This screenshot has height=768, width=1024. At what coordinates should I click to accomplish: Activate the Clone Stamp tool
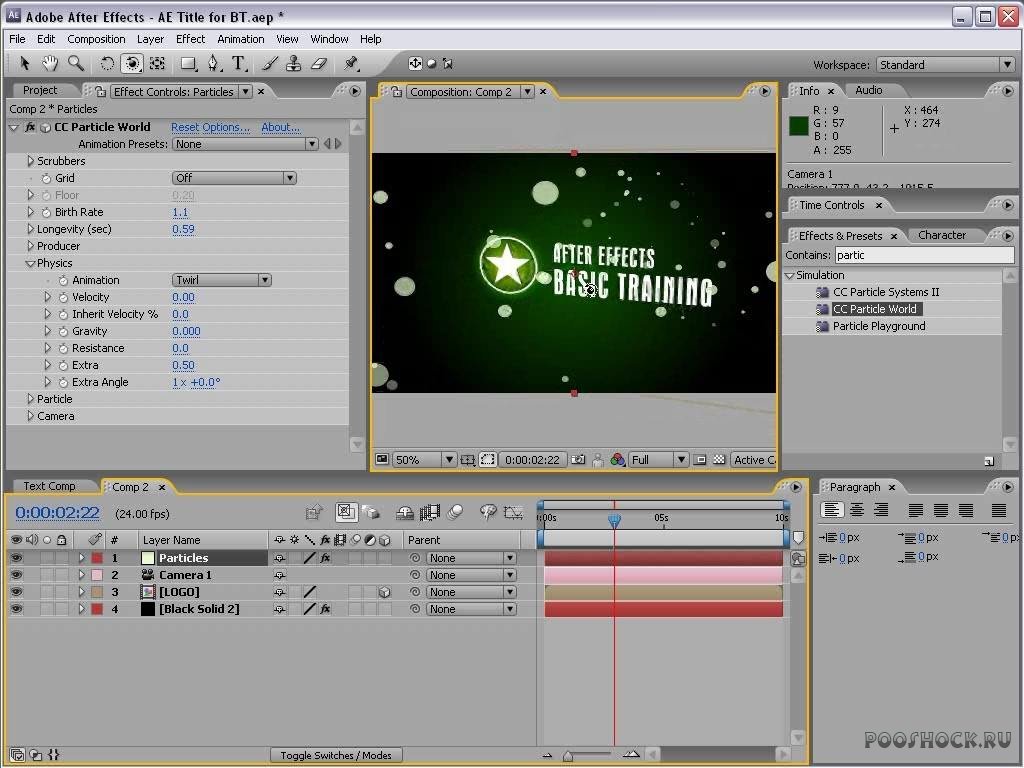294,64
